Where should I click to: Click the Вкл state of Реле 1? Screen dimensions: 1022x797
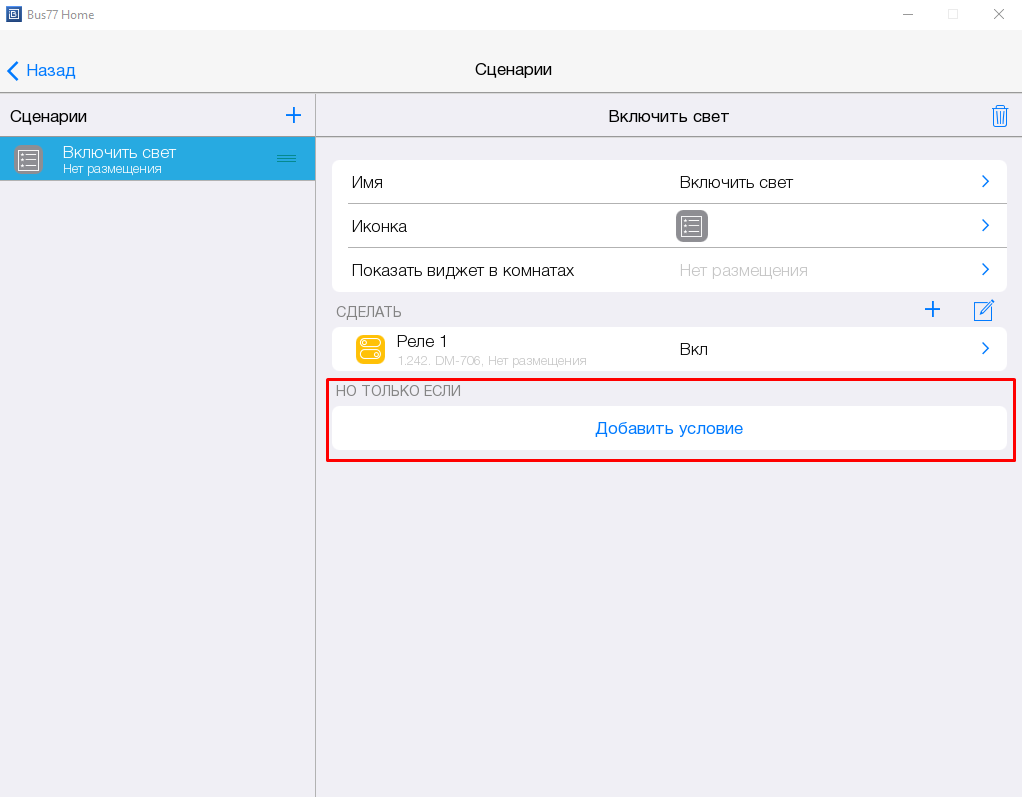(694, 349)
